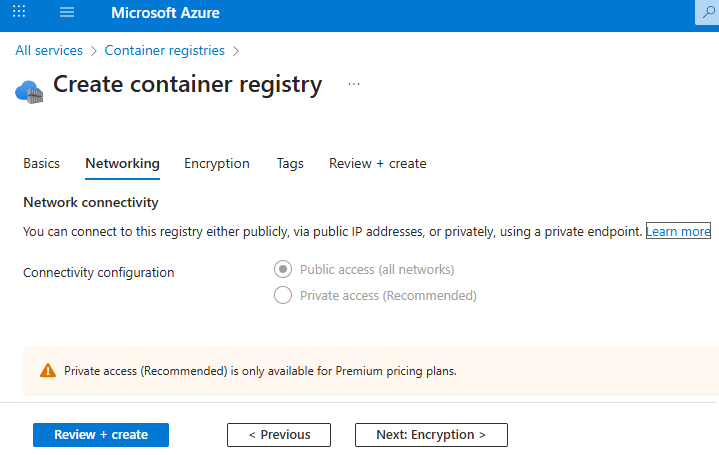Click chevron after Container registries breadcrumb
Image resolution: width=719 pixels, height=455 pixels.
235,50
